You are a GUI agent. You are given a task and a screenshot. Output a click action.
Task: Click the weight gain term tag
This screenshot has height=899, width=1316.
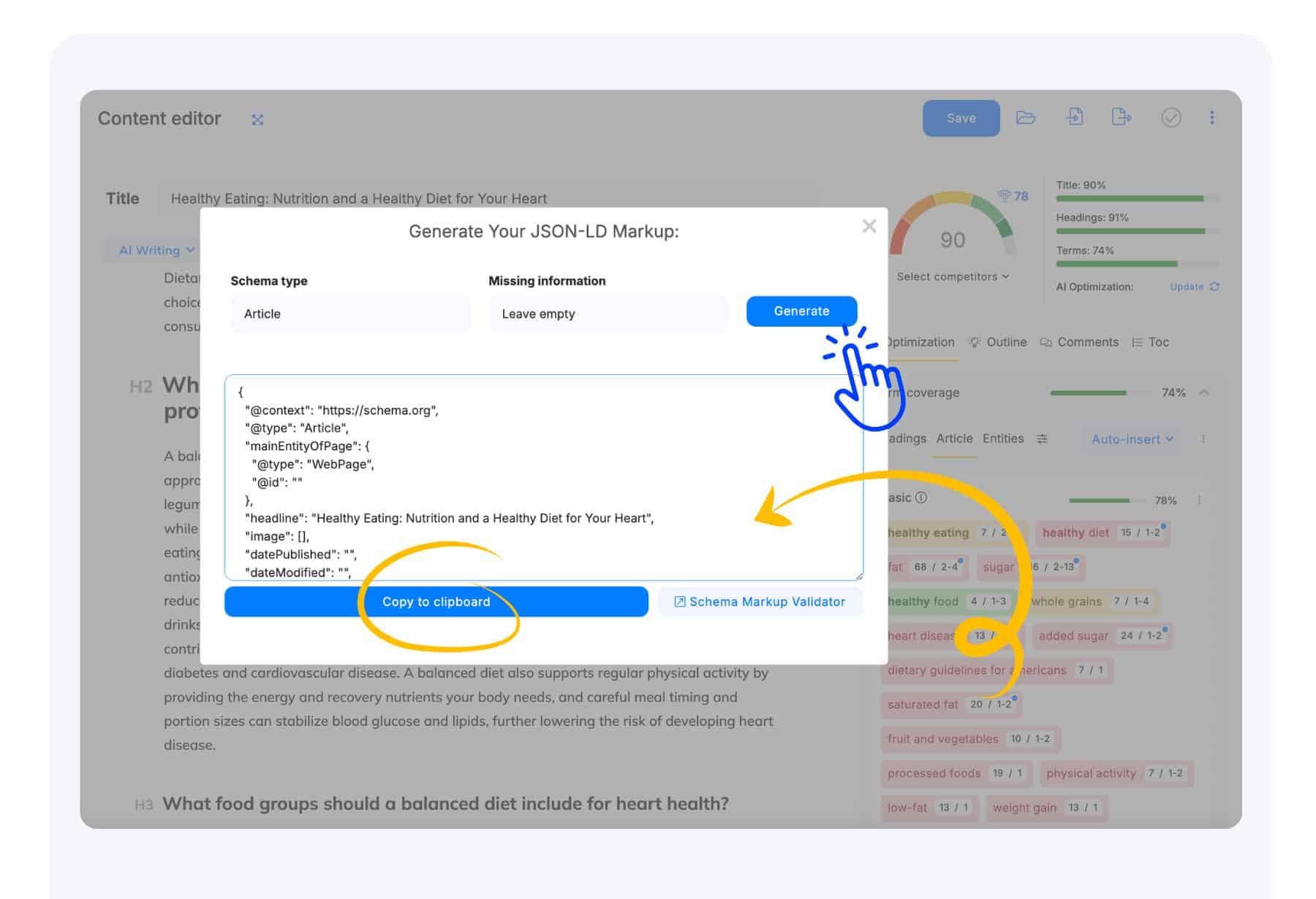pyautogui.click(x=1046, y=808)
